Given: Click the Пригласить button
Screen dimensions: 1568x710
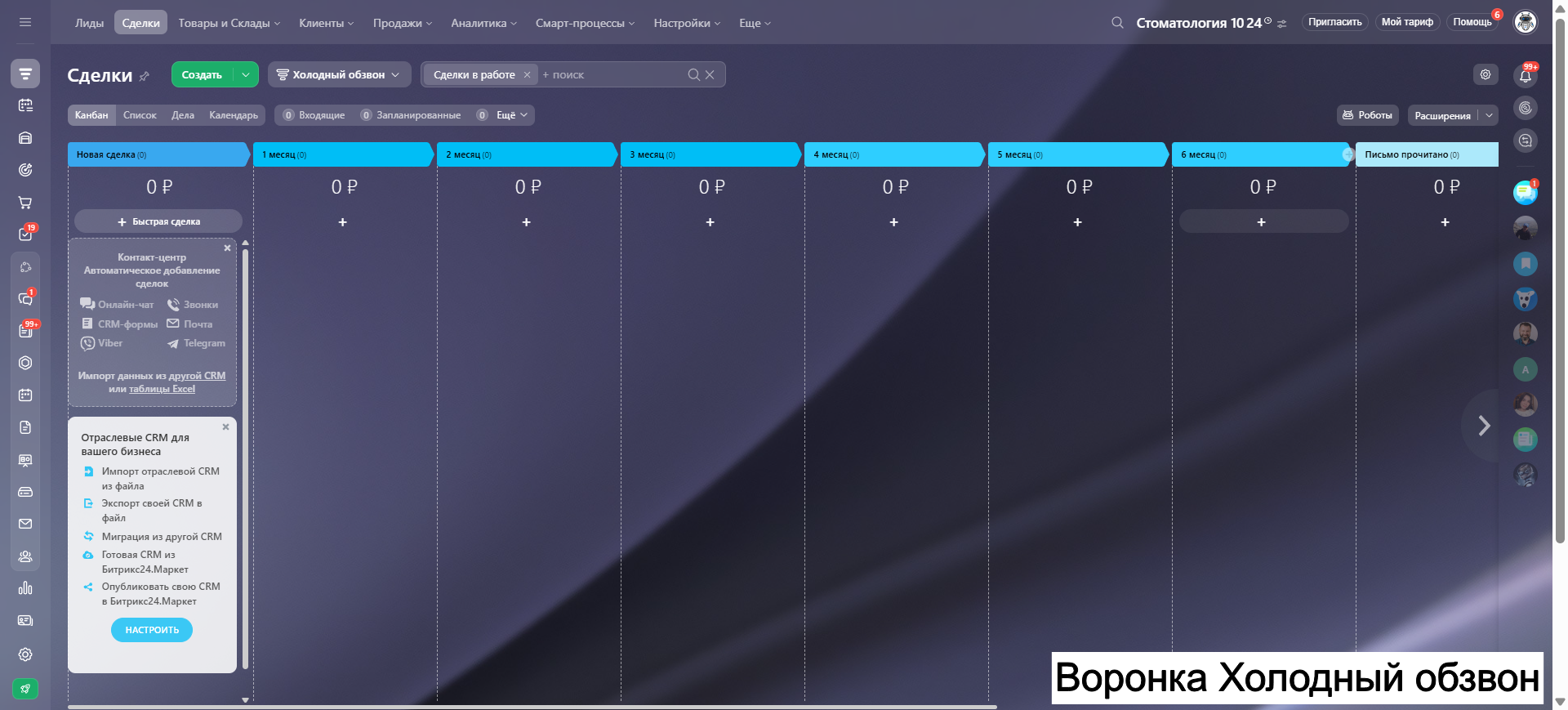Looking at the screenshot, I should (1335, 22).
